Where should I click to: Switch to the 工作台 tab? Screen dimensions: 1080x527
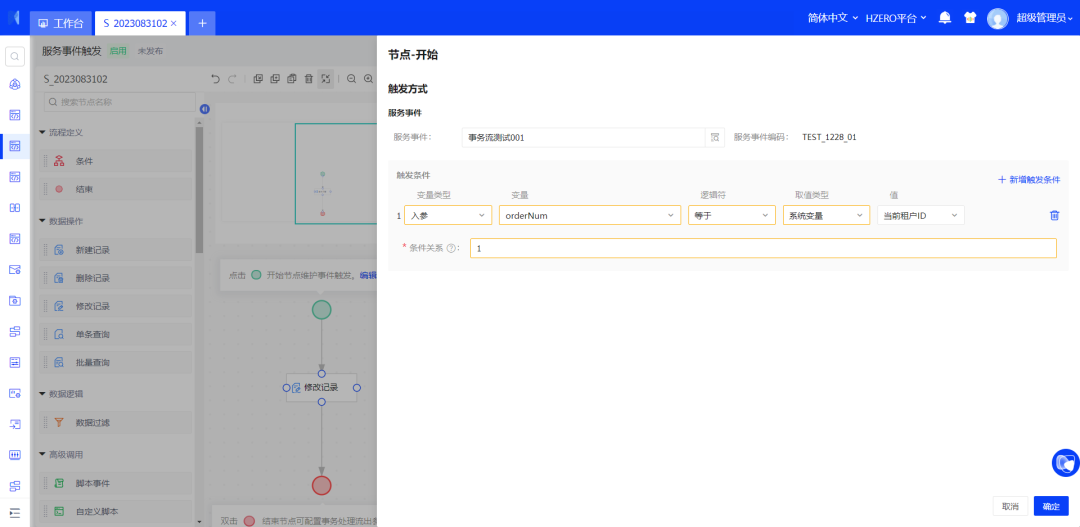(60, 23)
